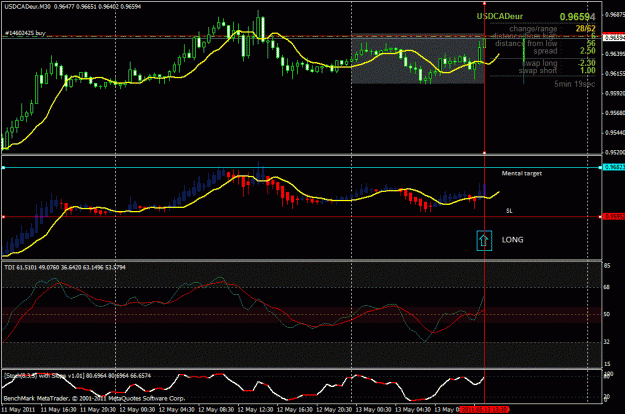Click the 'swap short' label
625x414 pixels.
(538, 71)
